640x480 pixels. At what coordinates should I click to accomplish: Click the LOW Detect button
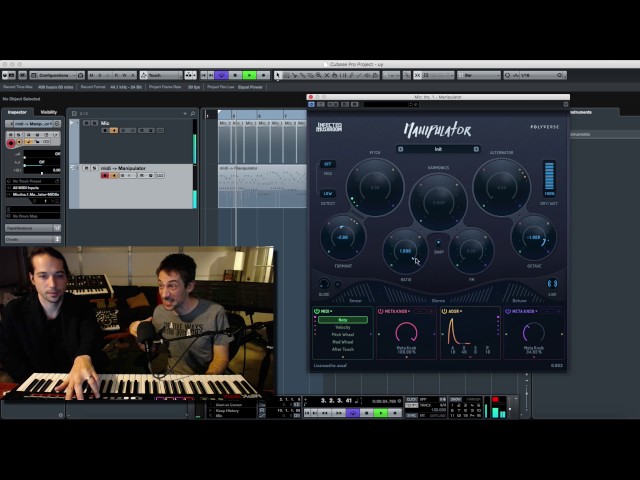pyautogui.click(x=327, y=193)
